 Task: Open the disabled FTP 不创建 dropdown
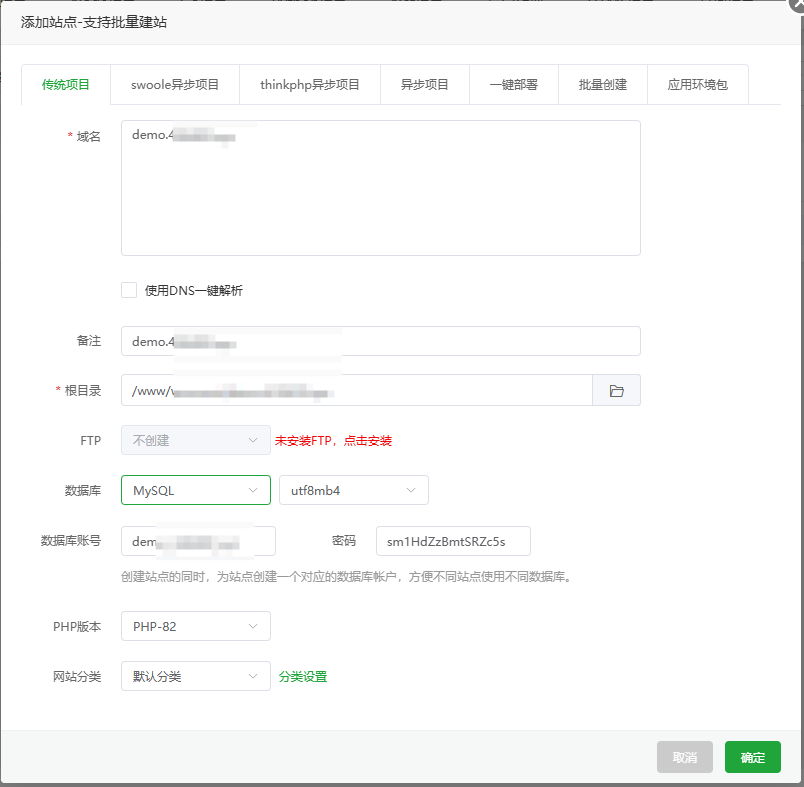(x=195, y=440)
